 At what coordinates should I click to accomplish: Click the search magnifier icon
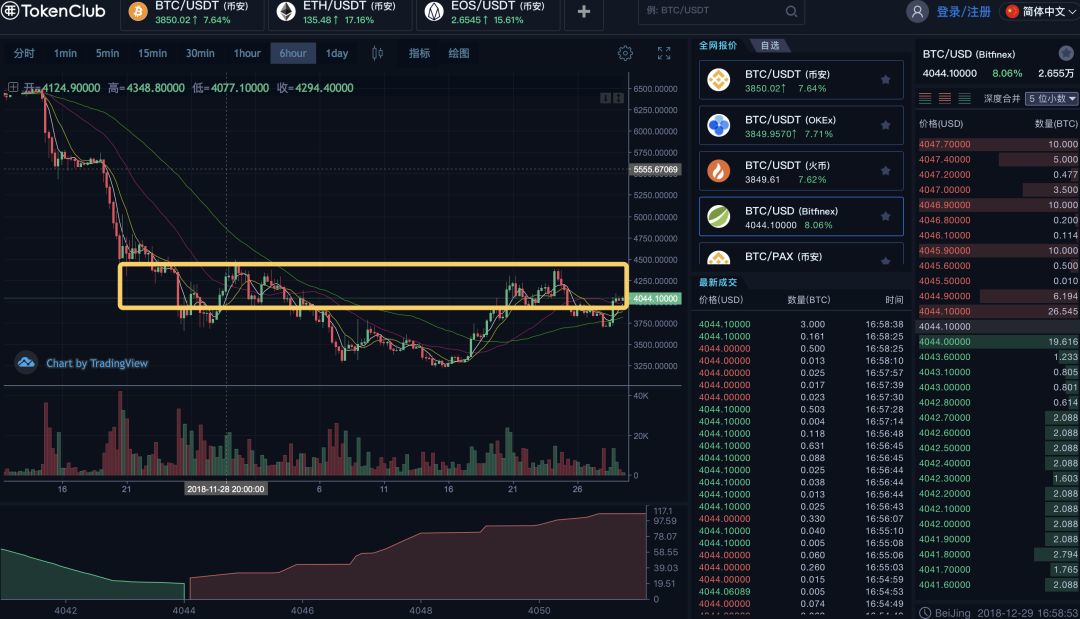(x=791, y=11)
